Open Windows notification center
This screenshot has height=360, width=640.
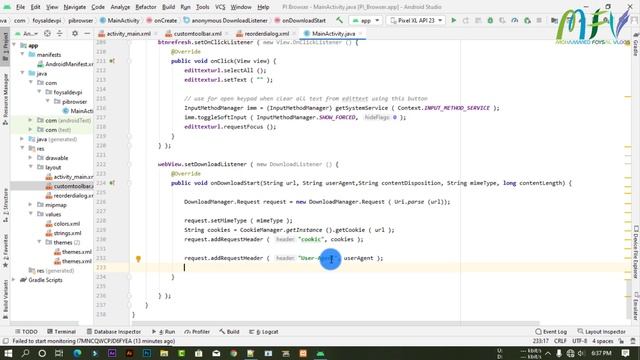pos(625,353)
